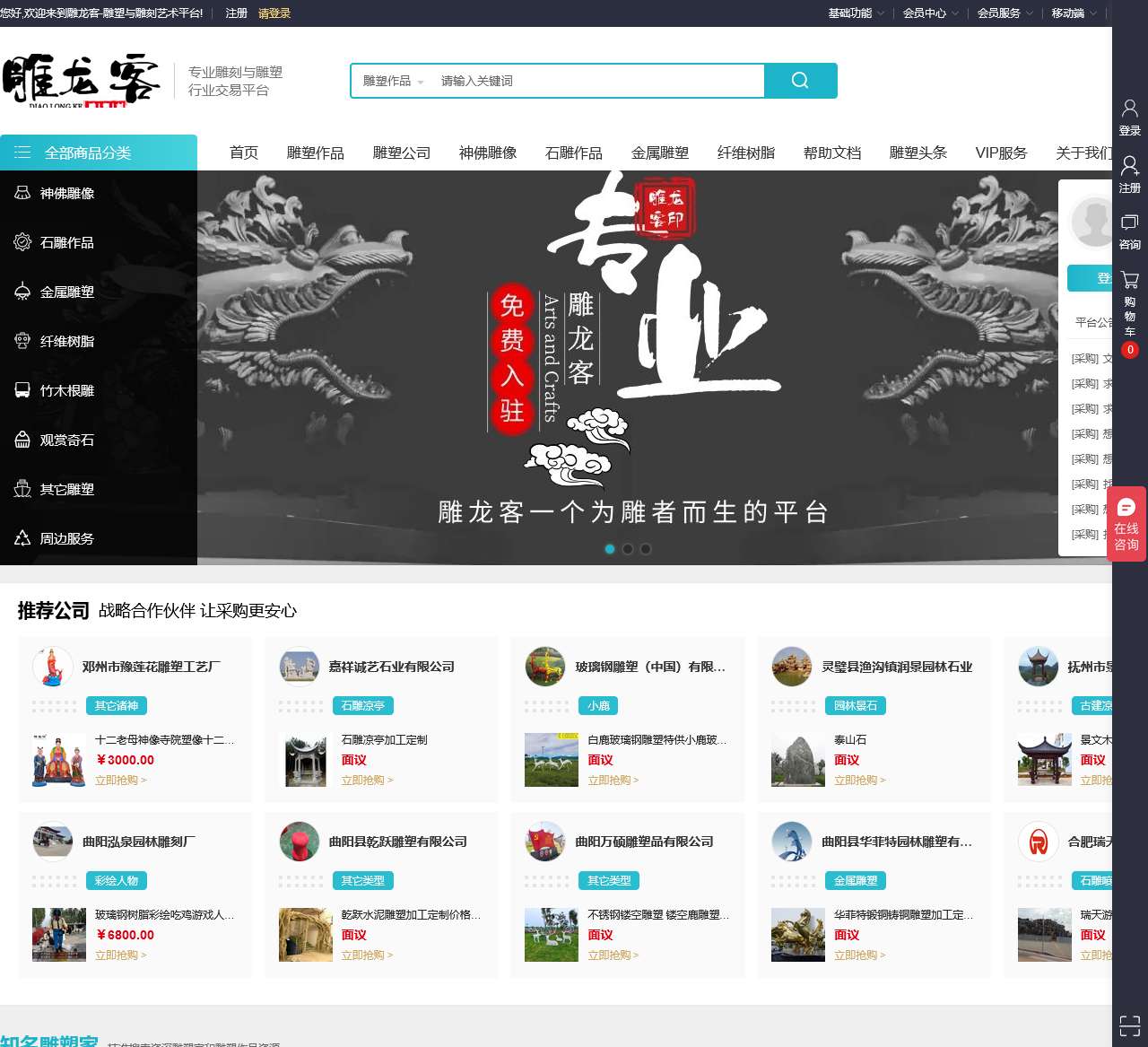Click the 周边服务 category icon in sidebar
This screenshot has height=1047, width=1148.
point(22,538)
